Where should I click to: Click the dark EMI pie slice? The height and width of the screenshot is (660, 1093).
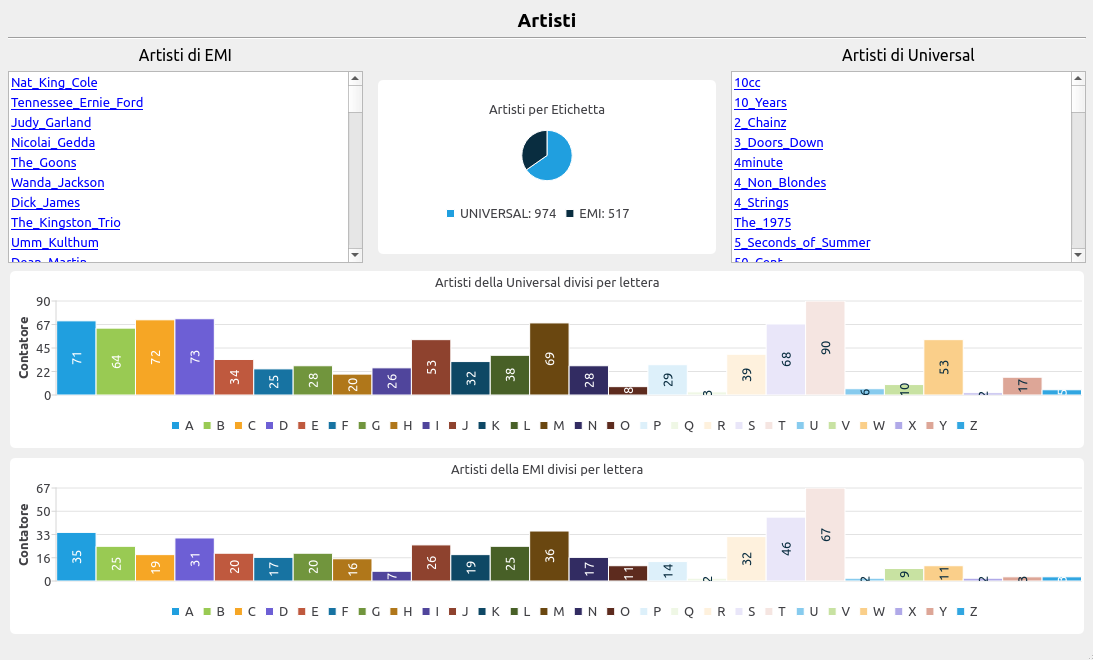(x=534, y=148)
